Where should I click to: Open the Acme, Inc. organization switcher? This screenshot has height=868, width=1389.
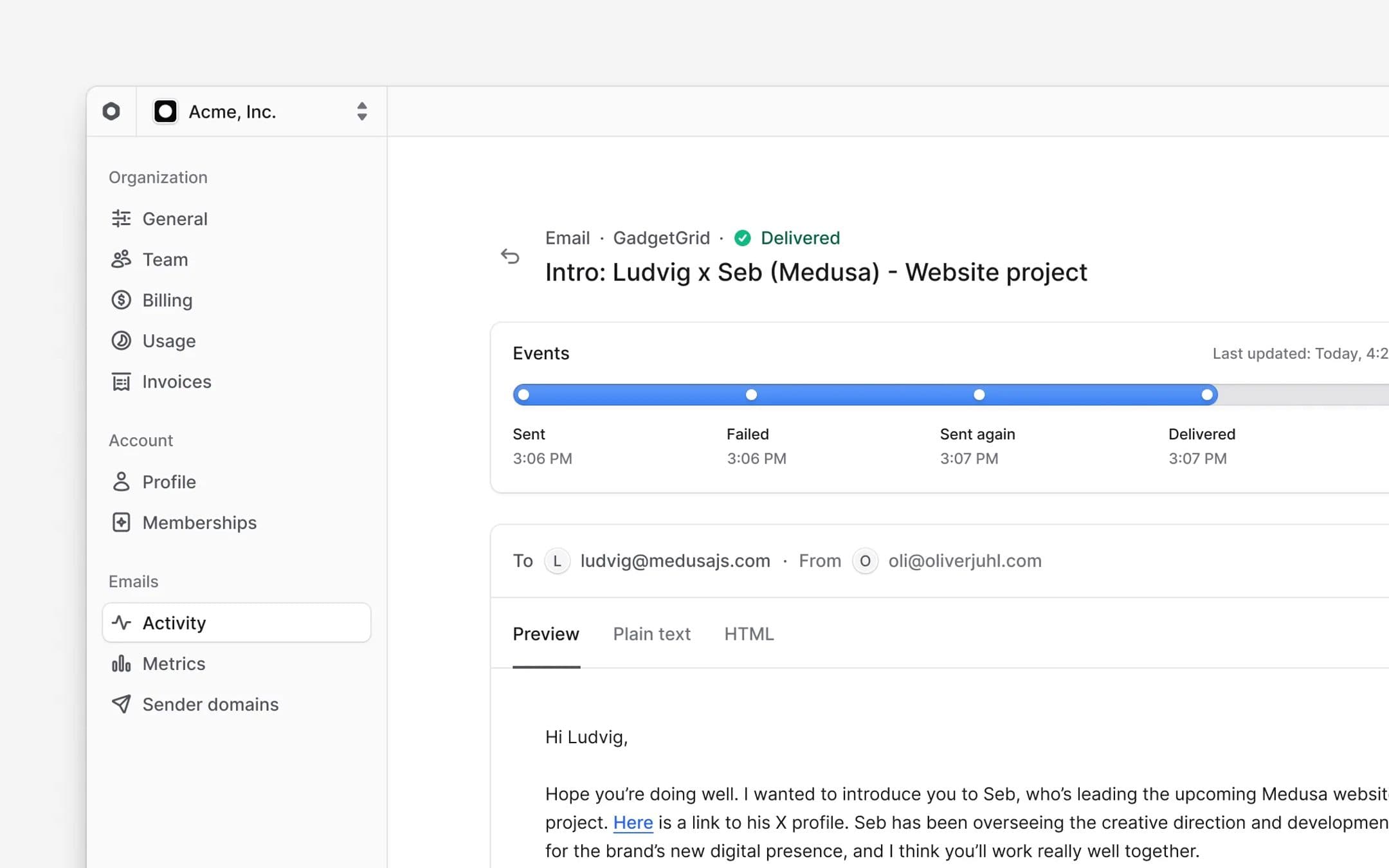click(x=261, y=111)
